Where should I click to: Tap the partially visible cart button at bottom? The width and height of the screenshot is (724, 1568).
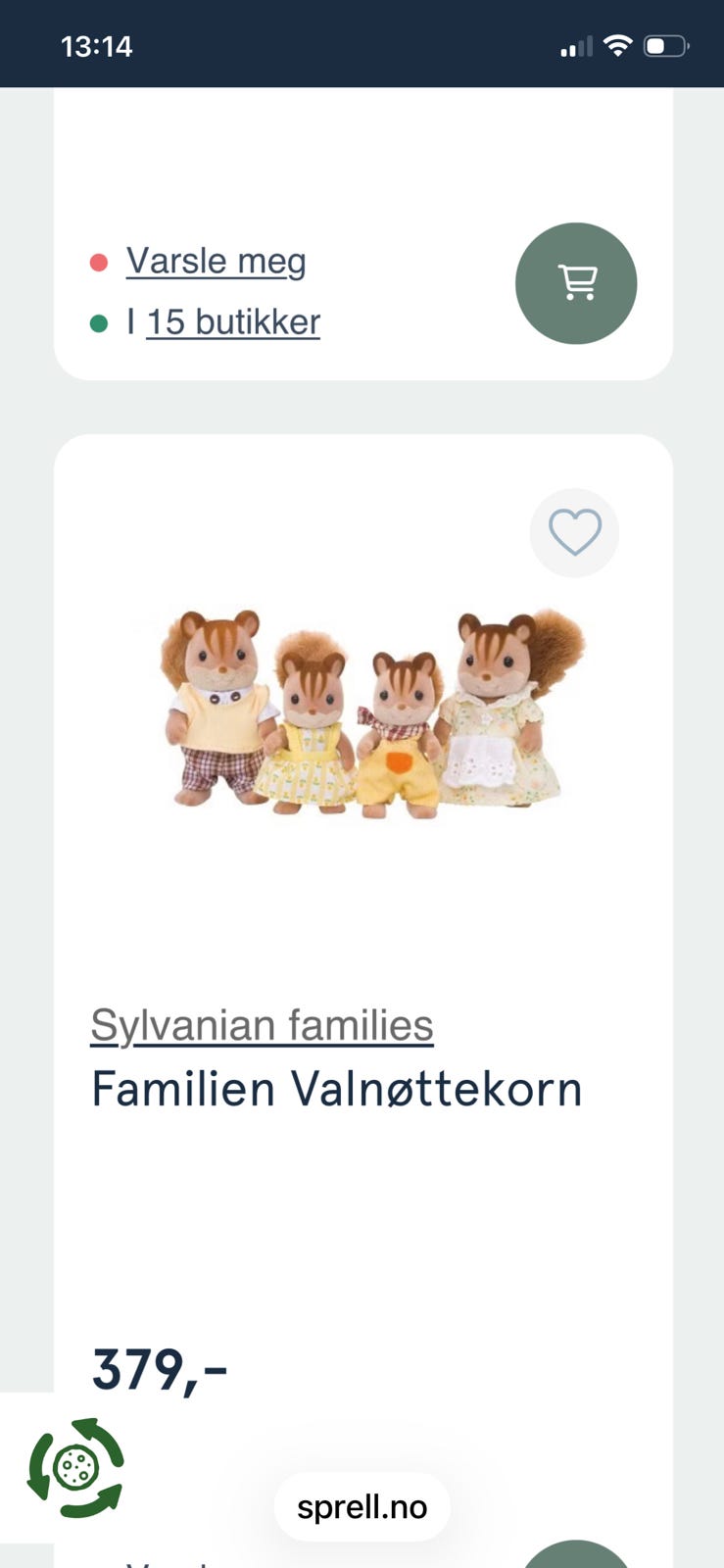[576, 1556]
